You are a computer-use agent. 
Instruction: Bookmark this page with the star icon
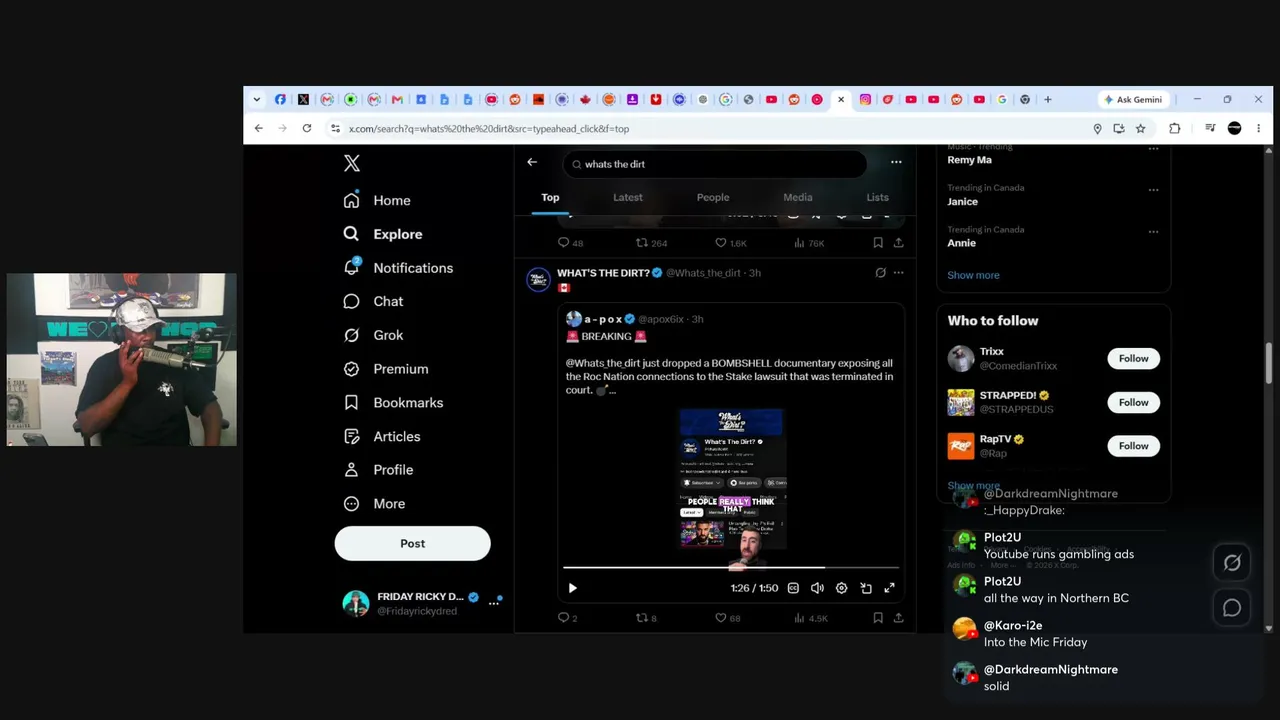[x=1140, y=128]
